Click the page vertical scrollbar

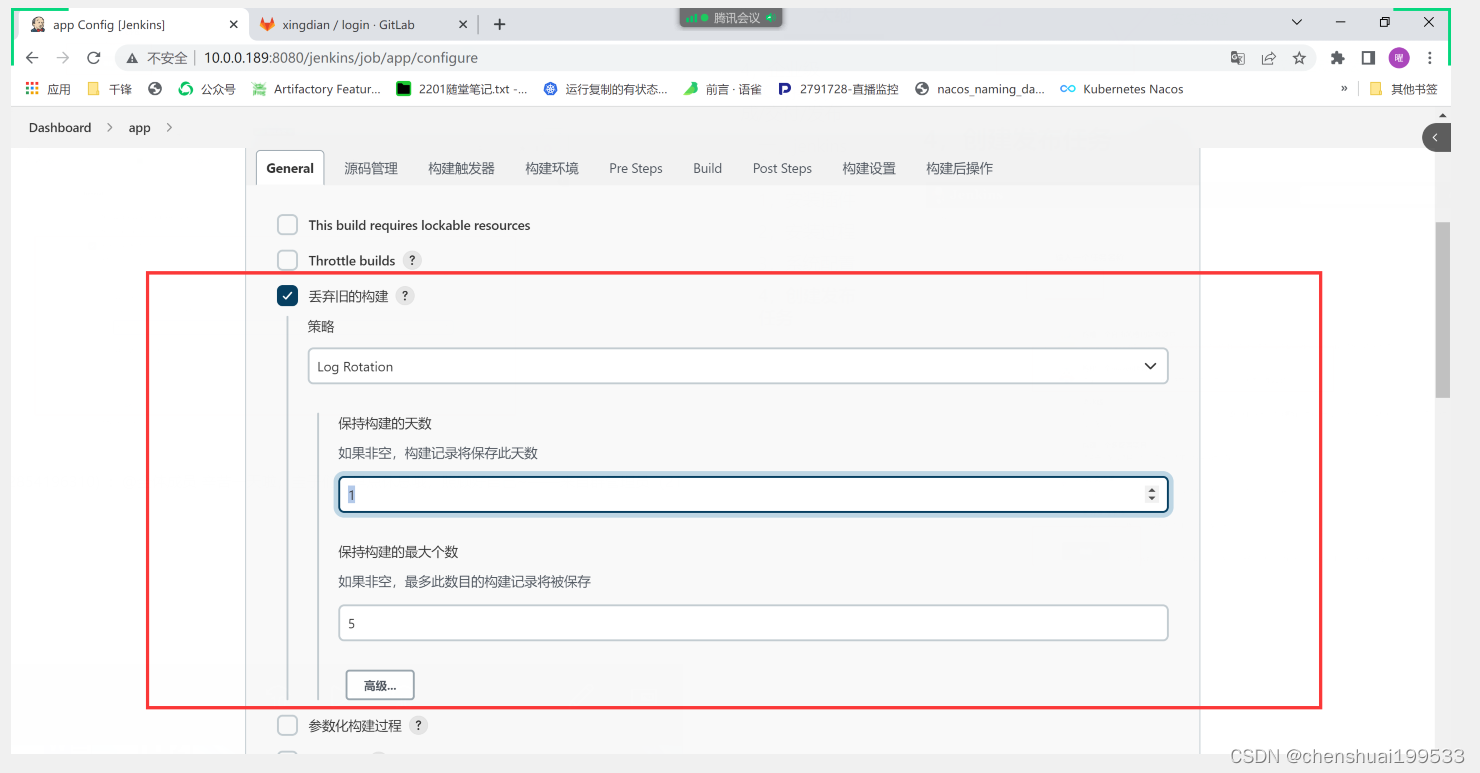point(1443,310)
